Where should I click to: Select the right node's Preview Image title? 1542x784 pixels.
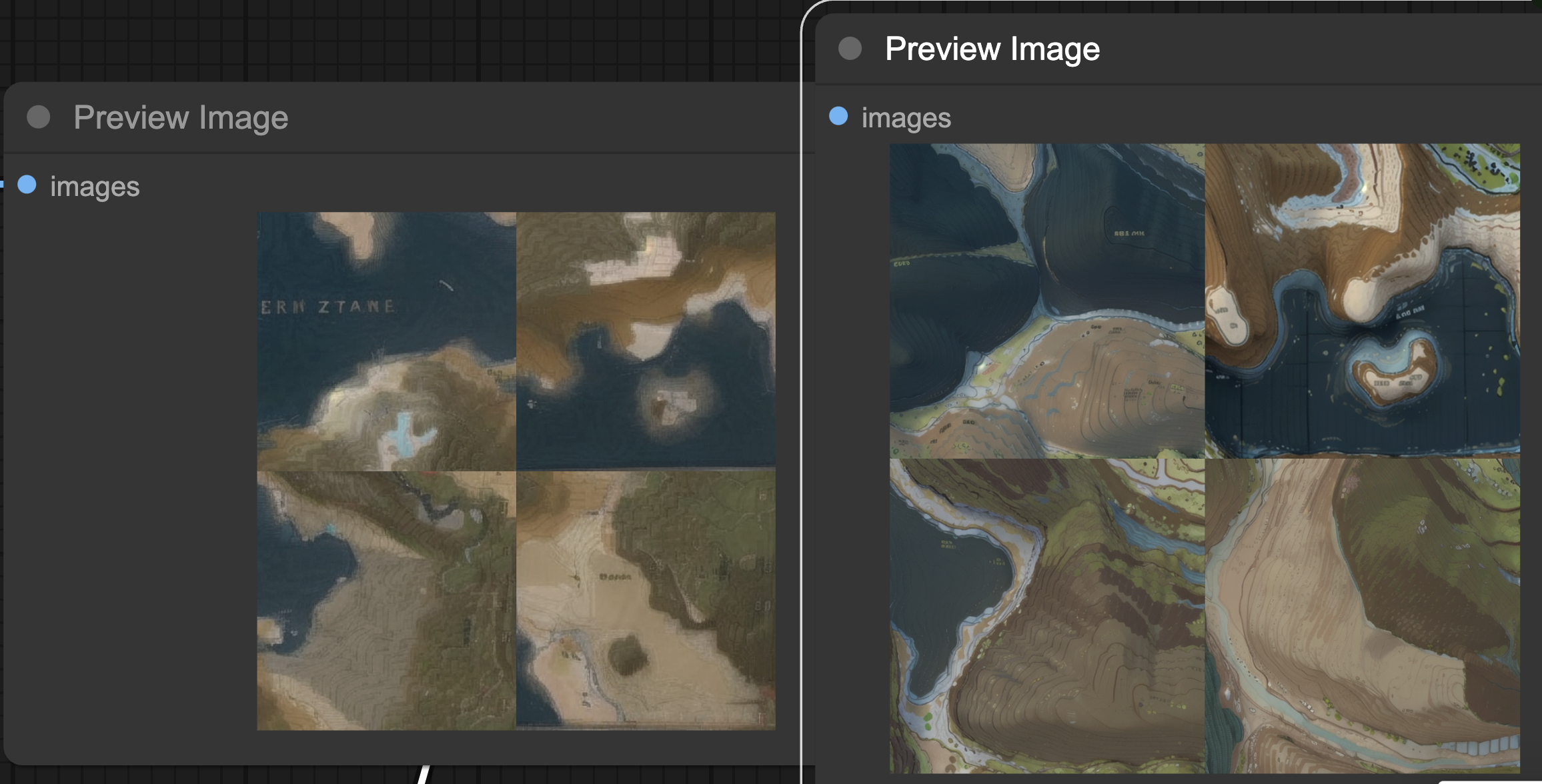(992, 49)
